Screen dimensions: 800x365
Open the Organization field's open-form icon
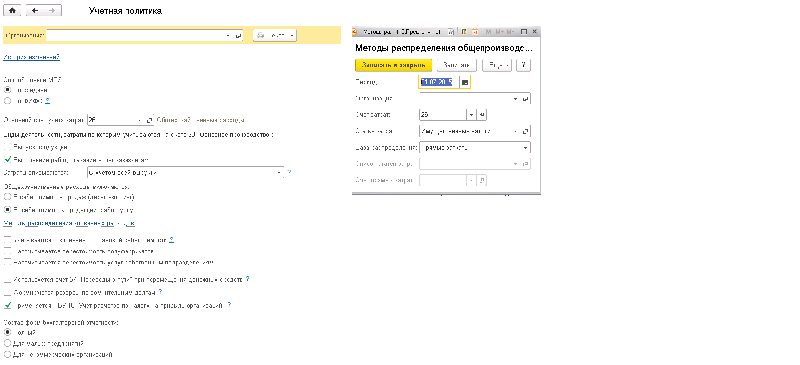[x=238, y=36]
